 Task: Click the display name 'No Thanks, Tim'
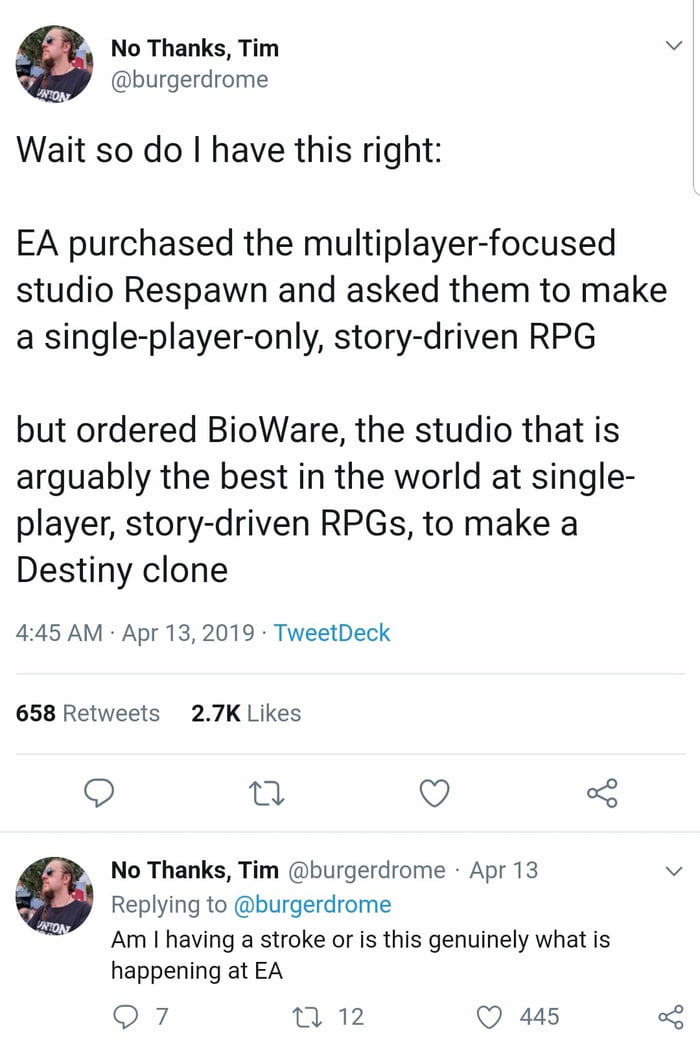(x=196, y=47)
